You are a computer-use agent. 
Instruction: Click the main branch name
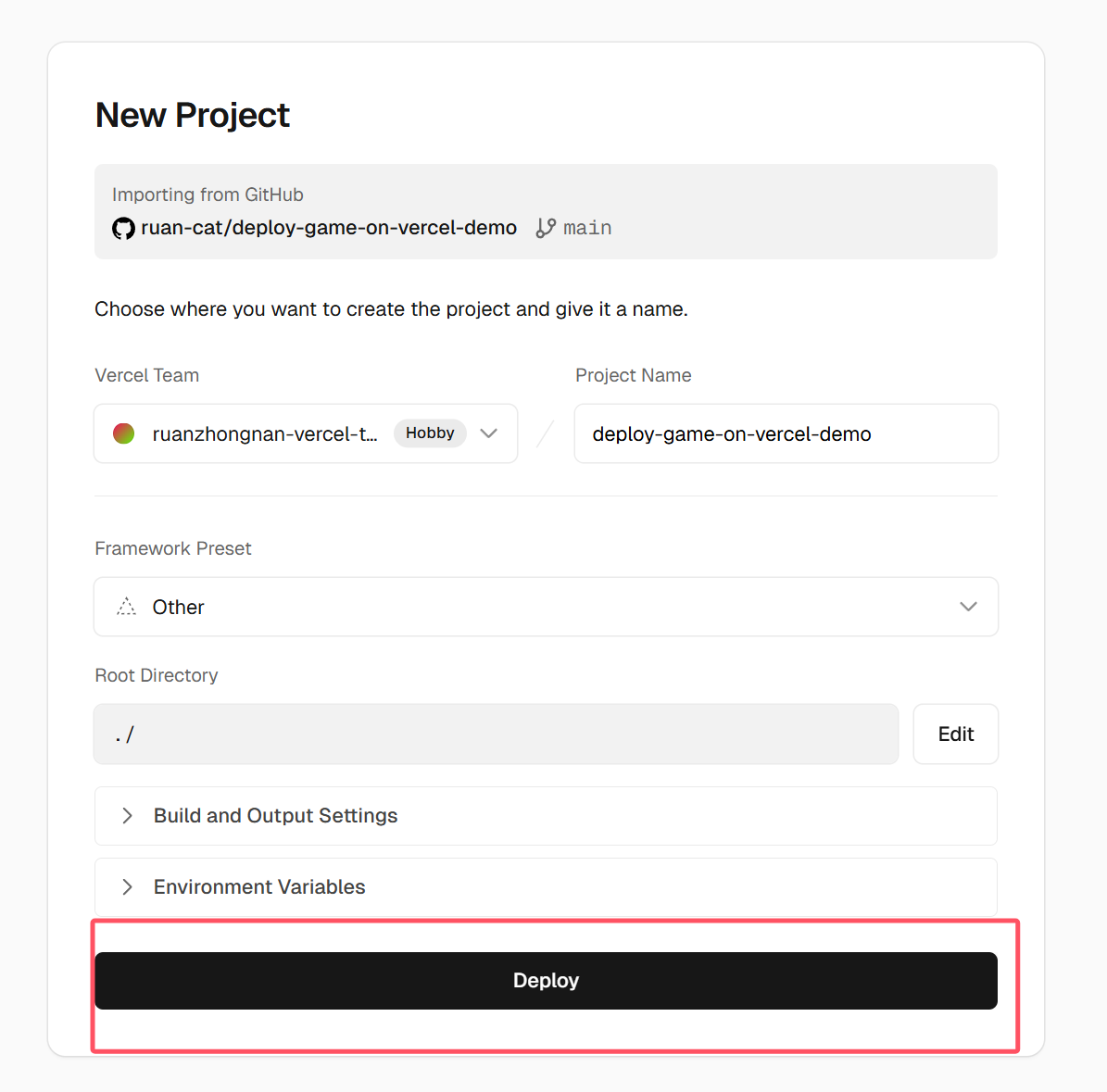[587, 228]
